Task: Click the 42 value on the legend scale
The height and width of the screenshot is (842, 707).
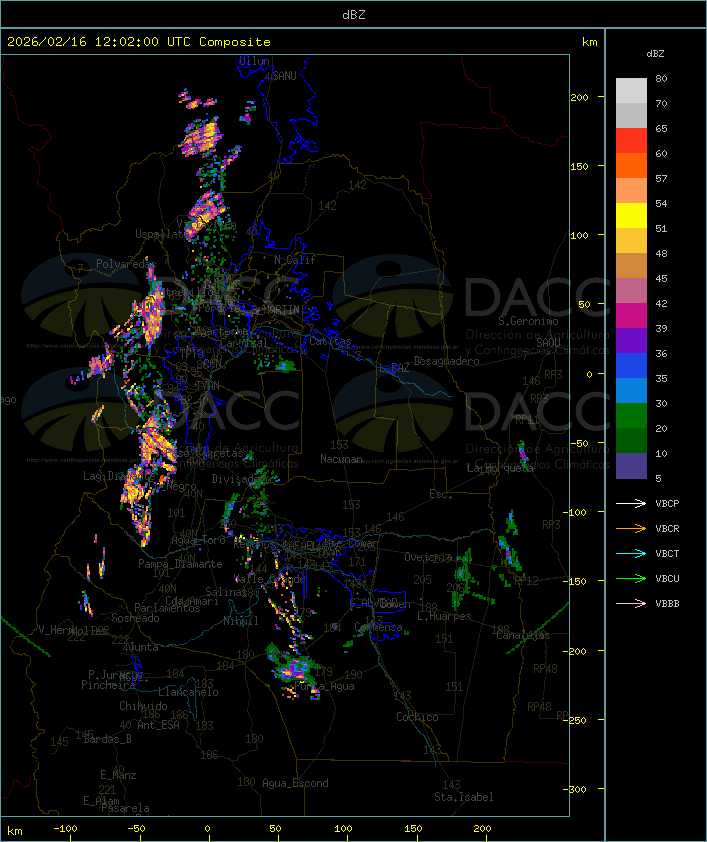Action: 661,303
